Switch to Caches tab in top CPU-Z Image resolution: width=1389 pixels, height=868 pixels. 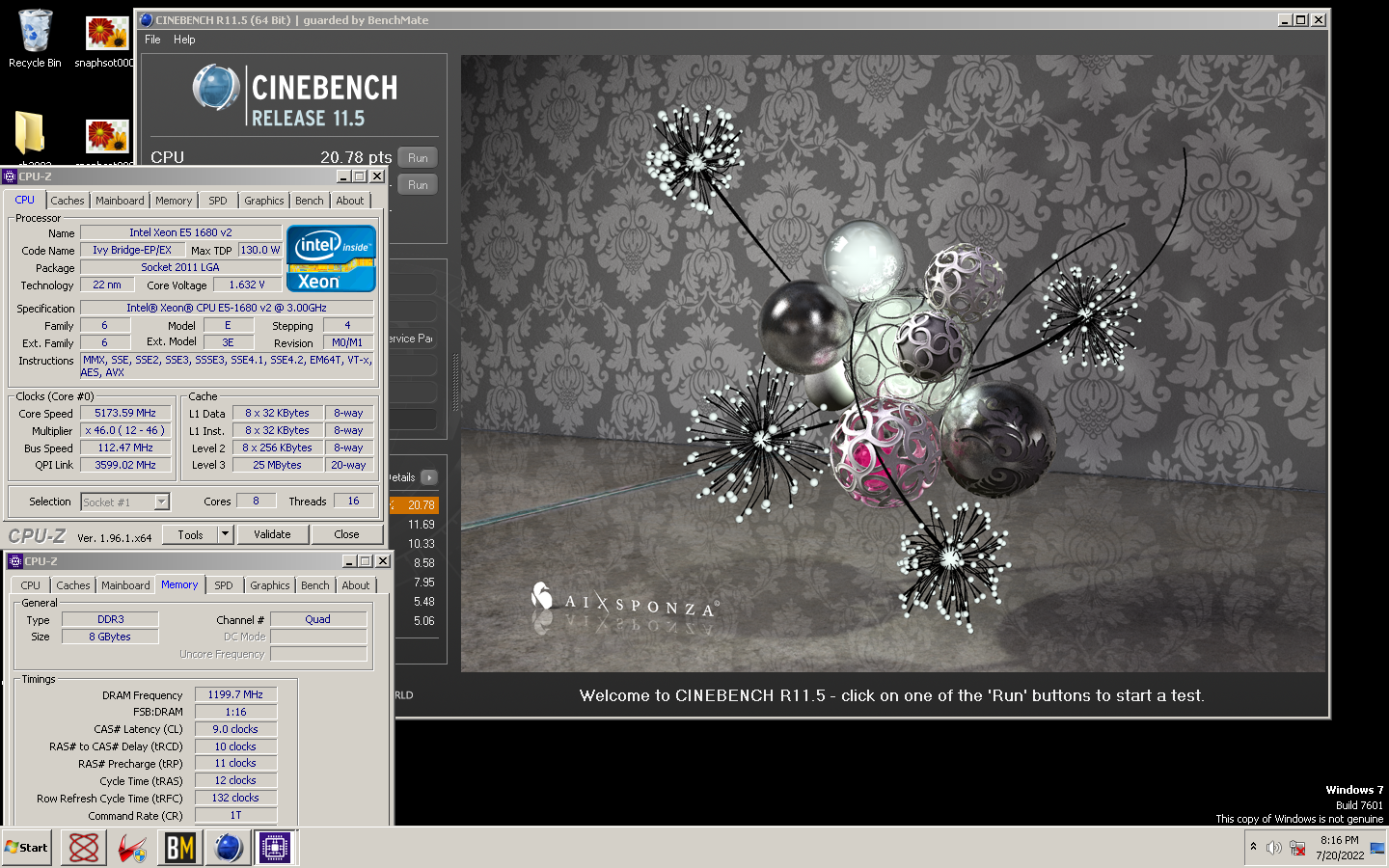[x=68, y=201]
